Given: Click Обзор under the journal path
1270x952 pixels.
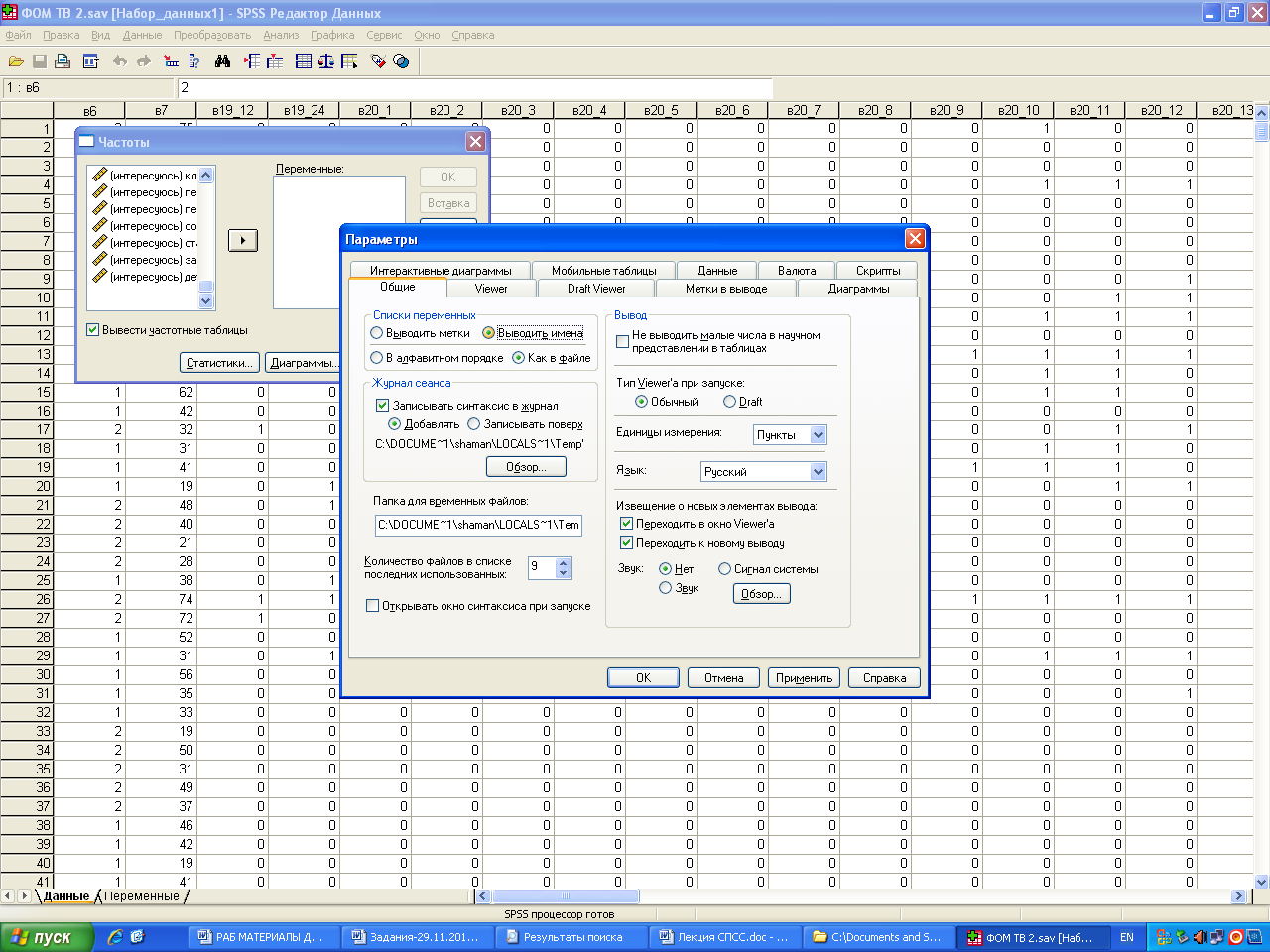Looking at the screenshot, I should pos(526,467).
